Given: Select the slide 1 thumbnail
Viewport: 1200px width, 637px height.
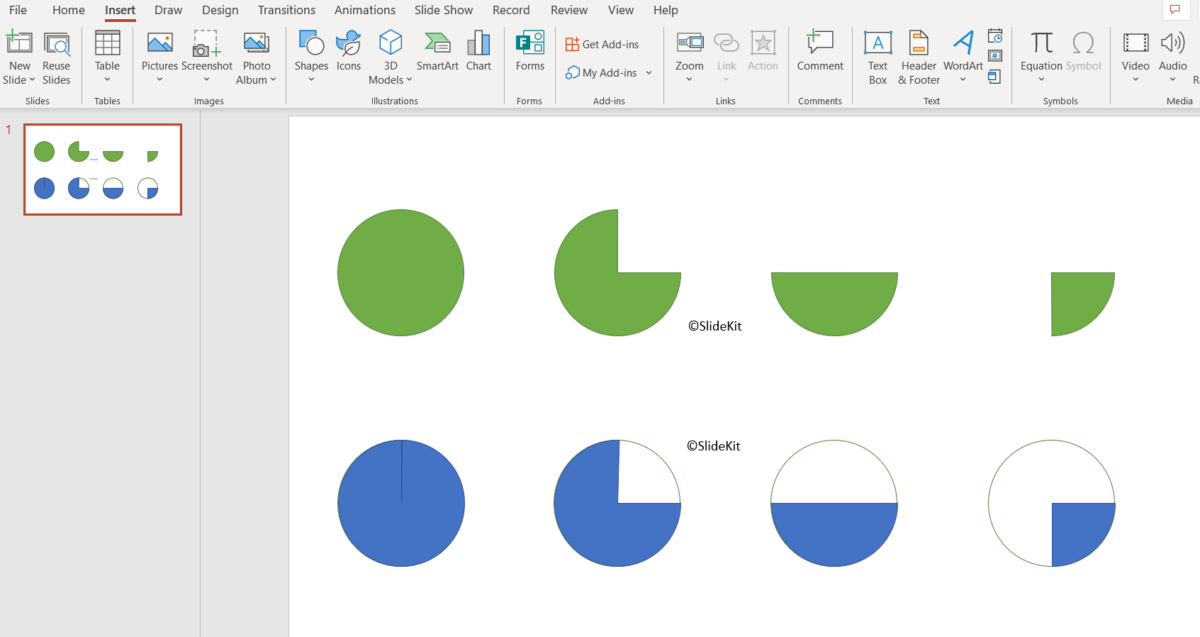Looking at the screenshot, I should 102,169.
